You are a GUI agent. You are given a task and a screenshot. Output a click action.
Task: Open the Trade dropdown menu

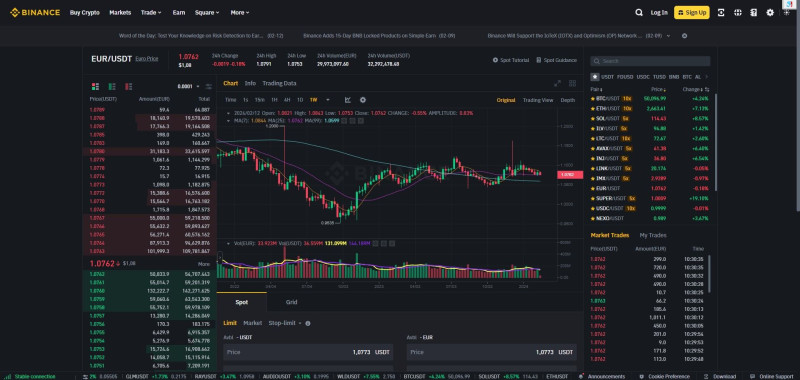pos(151,13)
